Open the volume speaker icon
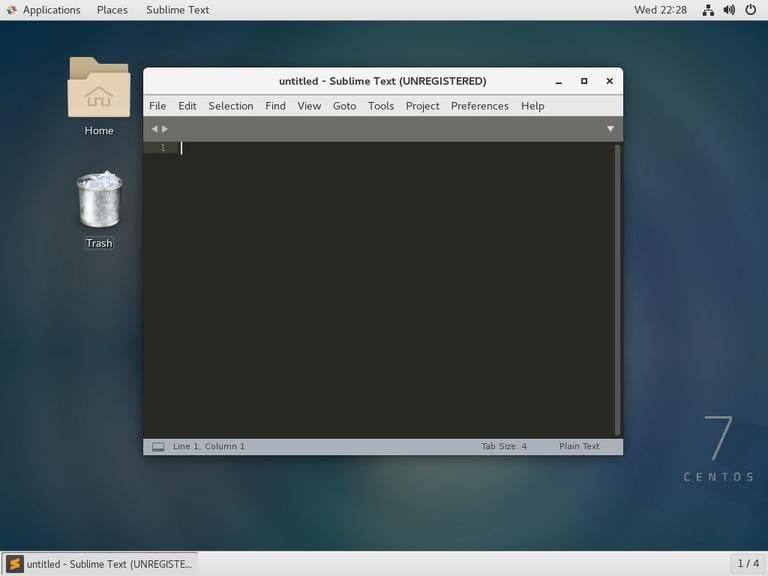 [729, 10]
